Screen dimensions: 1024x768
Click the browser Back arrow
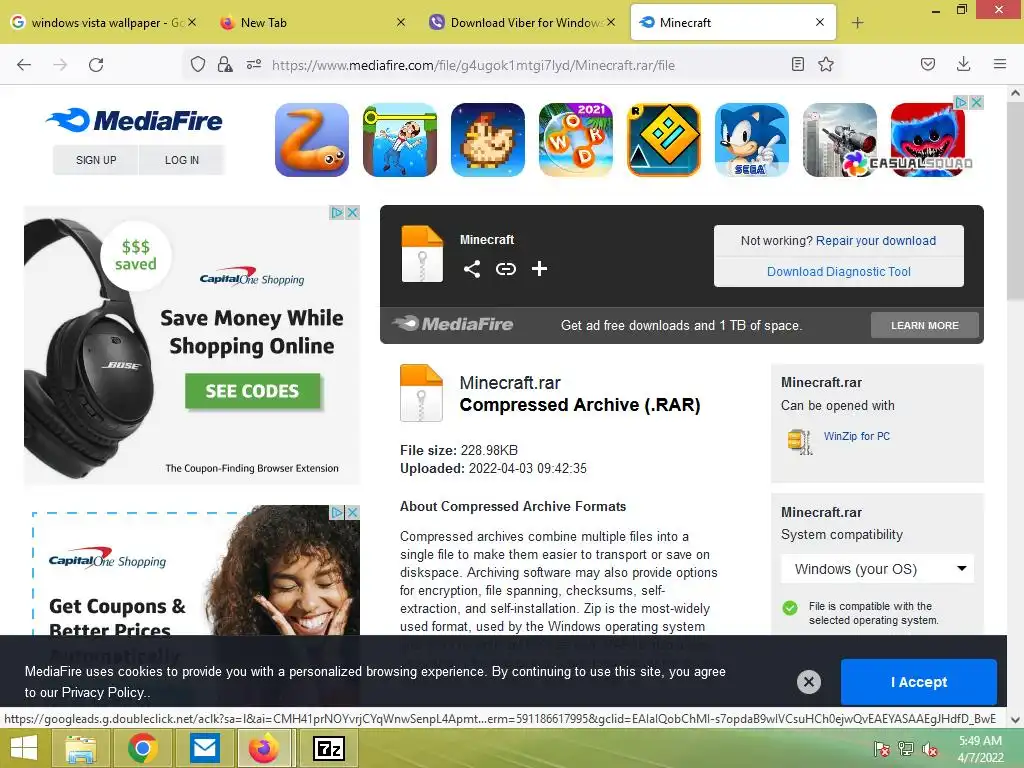pyautogui.click(x=24, y=65)
